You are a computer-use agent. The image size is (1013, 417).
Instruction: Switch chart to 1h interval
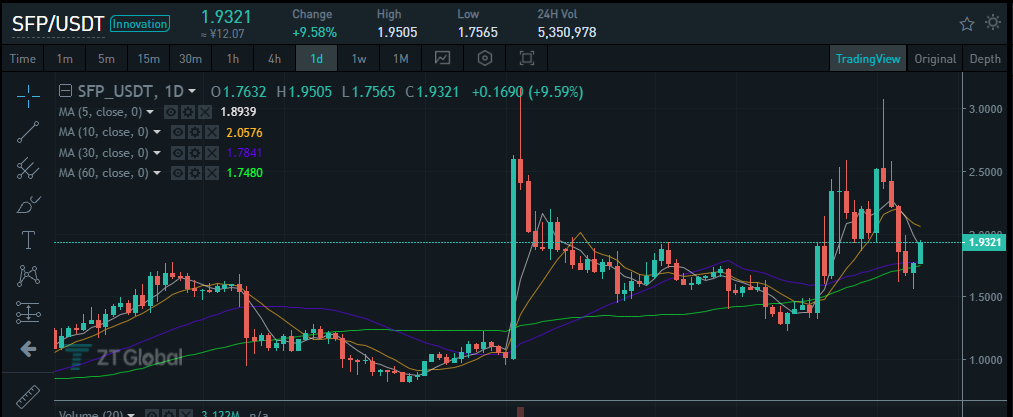pyautogui.click(x=233, y=59)
